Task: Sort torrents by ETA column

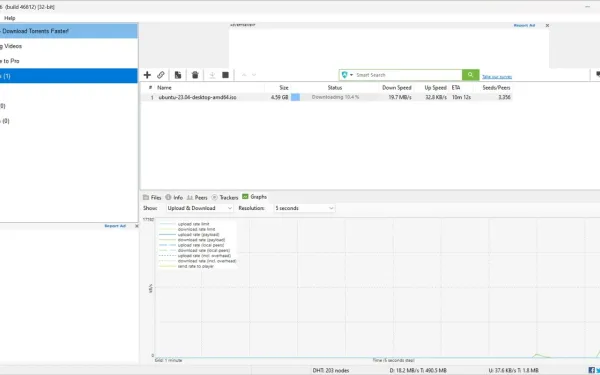Action: (x=456, y=88)
